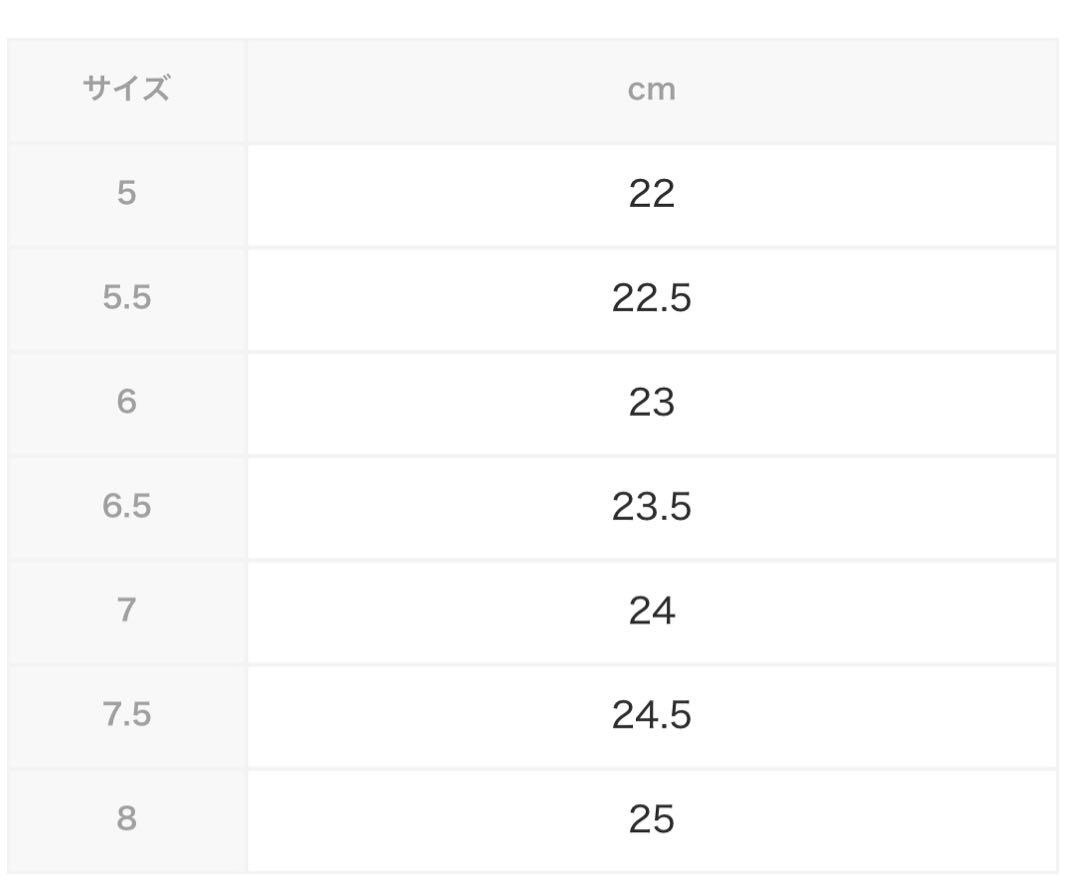Select the size 7.5 cell

(127, 716)
